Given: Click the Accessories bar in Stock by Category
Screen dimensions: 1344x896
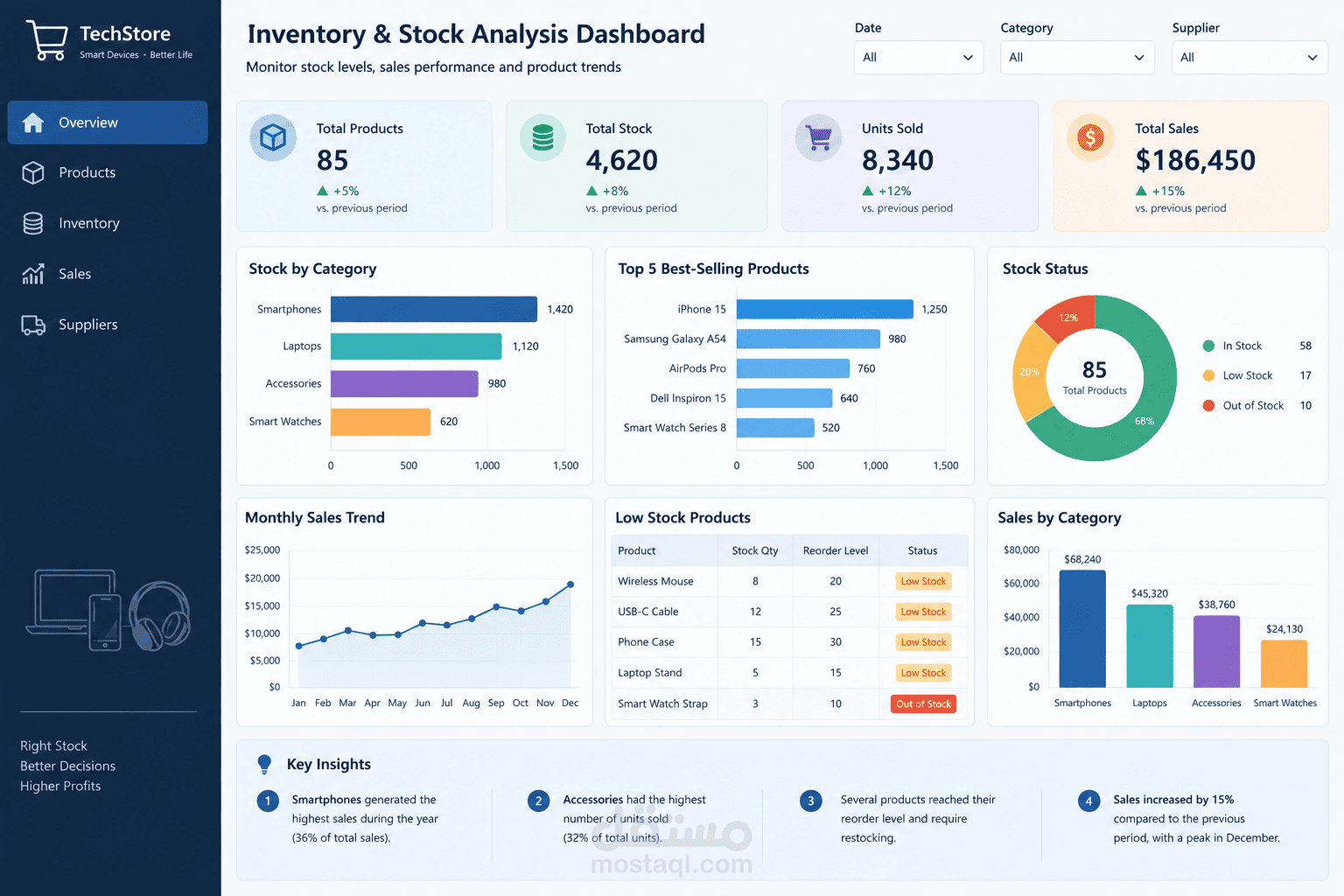Looking at the screenshot, I should click(x=404, y=383).
